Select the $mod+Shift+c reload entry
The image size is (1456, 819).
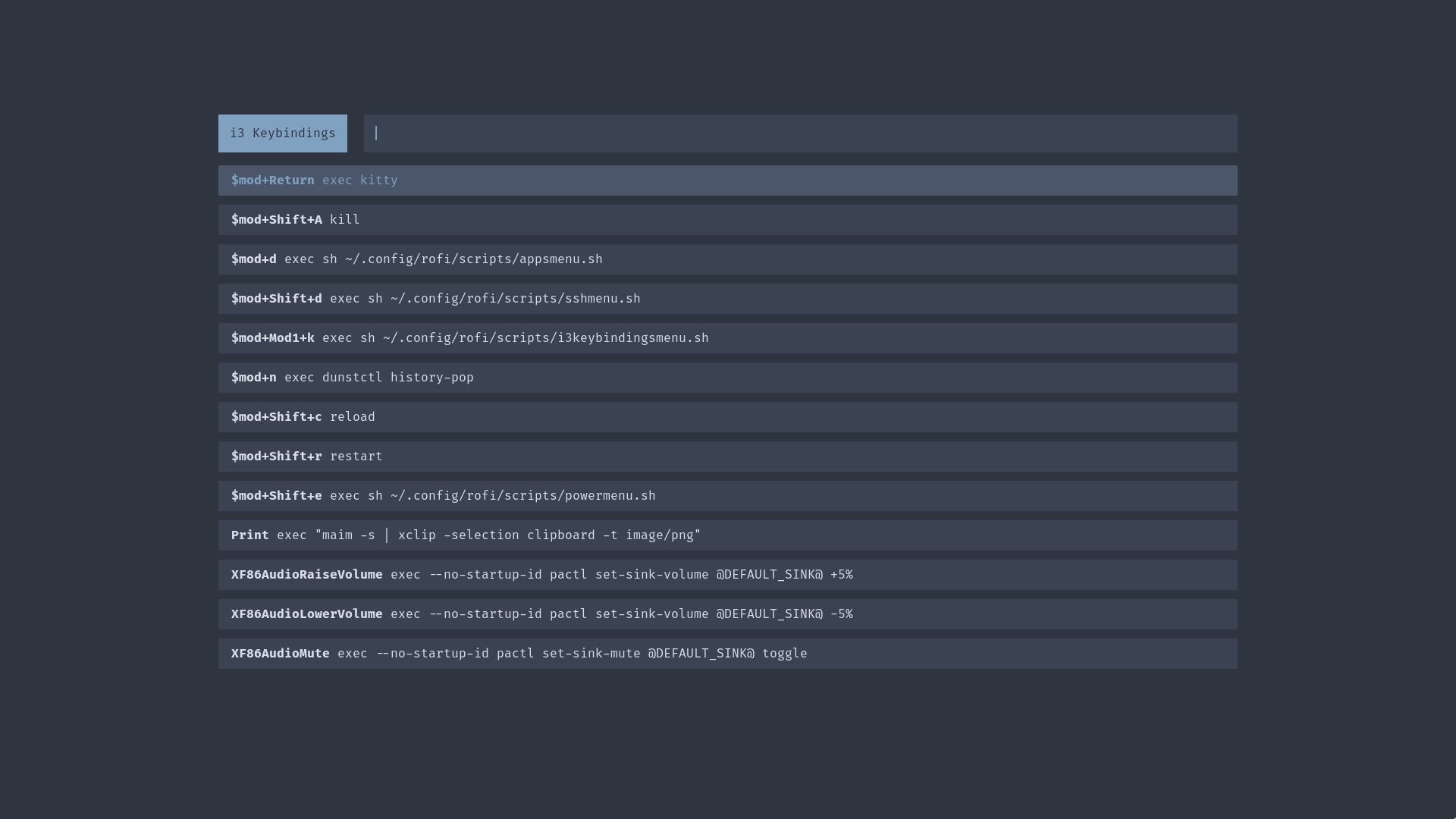pyautogui.click(x=726, y=417)
